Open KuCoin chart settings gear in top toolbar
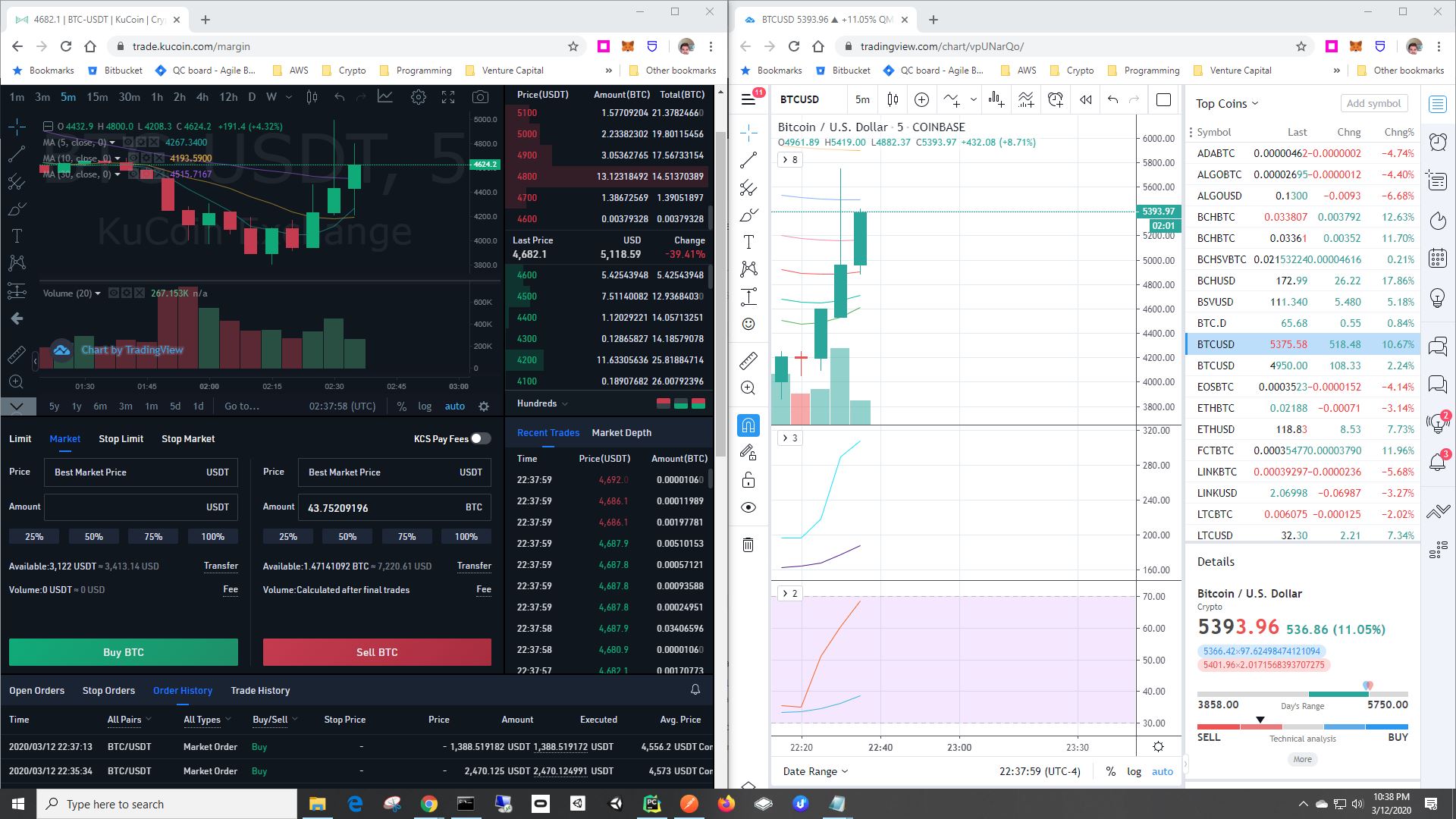This screenshot has width=1456, height=819. 418,97
